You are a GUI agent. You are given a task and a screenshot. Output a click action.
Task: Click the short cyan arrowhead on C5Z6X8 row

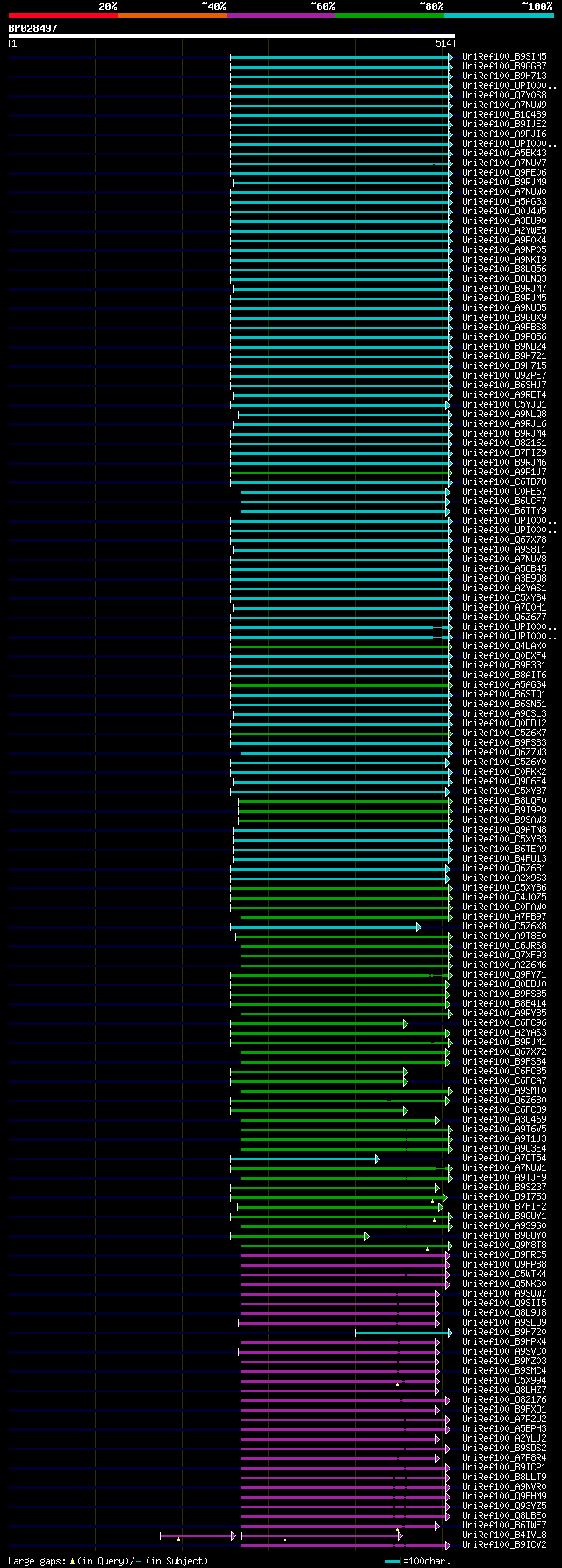tap(418, 926)
